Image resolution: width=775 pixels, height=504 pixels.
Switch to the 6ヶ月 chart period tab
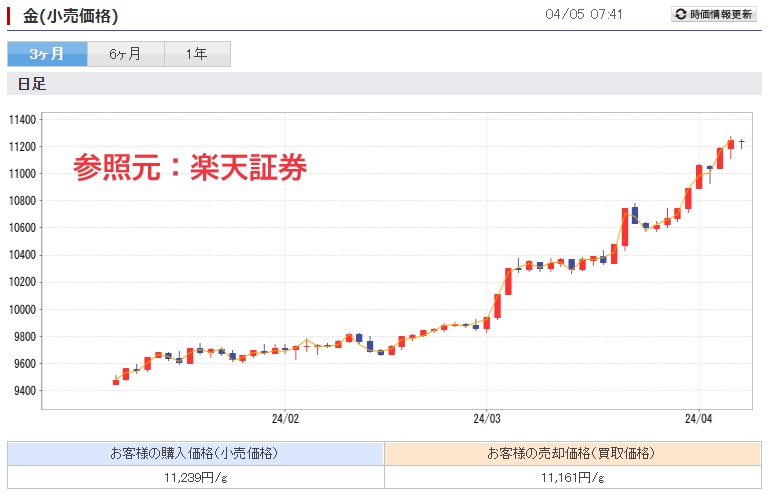pos(126,54)
